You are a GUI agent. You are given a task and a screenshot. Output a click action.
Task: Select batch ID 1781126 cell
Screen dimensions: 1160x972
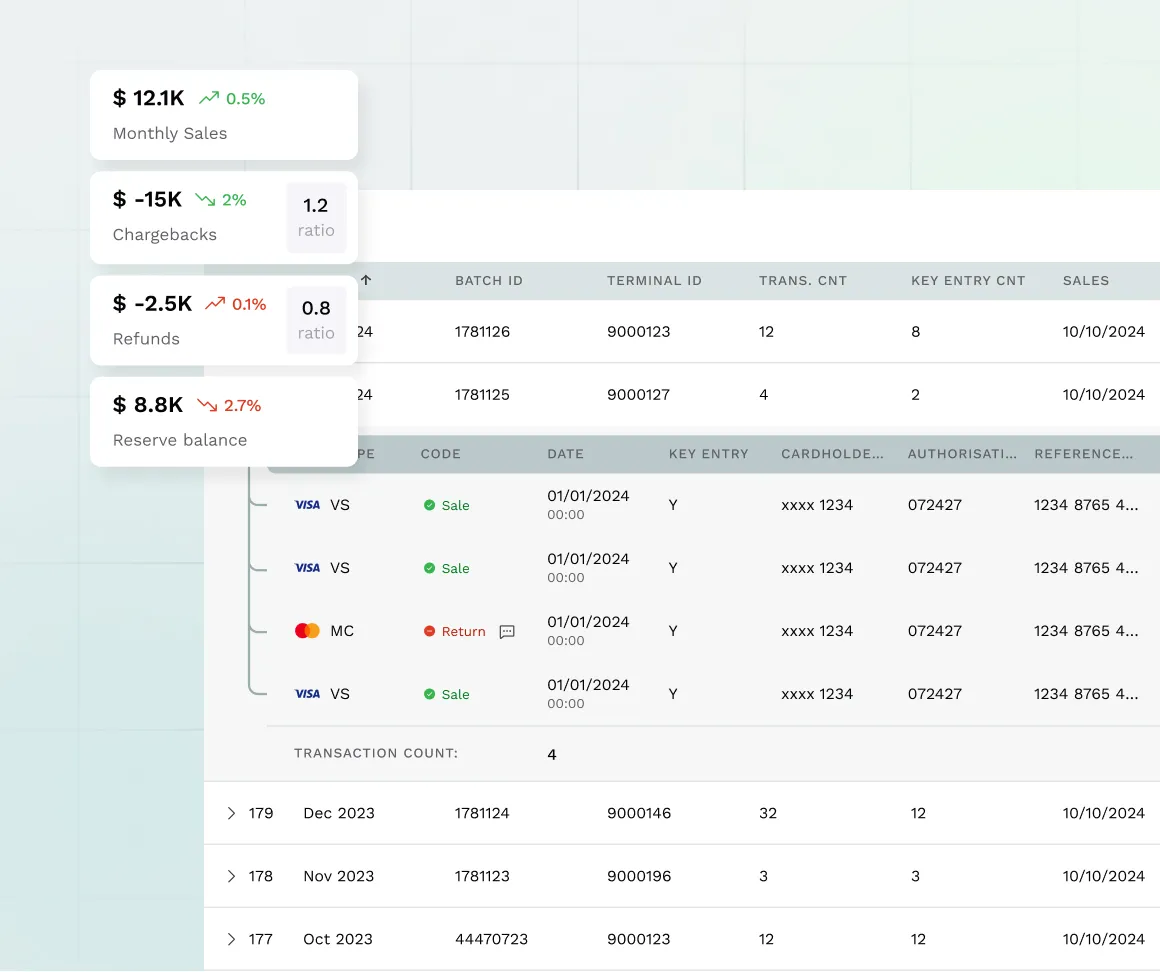click(x=482, y=332)
